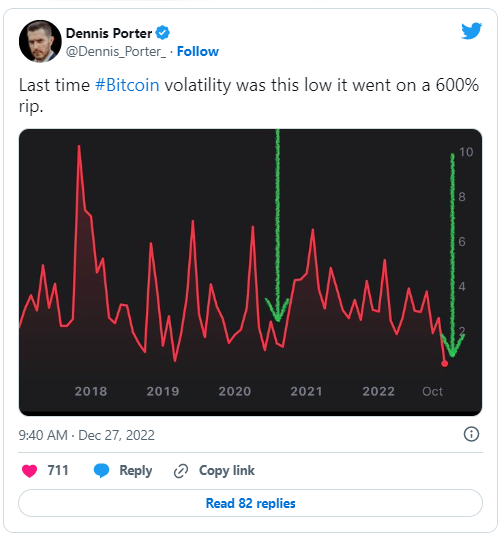Open the #Bitcoin hashtag link
Screen dimensions: 504x537
[x=127, y=85]
